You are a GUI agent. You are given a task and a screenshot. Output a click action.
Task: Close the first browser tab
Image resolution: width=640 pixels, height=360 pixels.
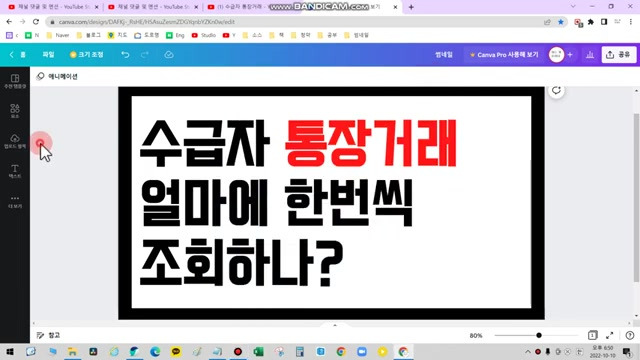coord(97,7)
